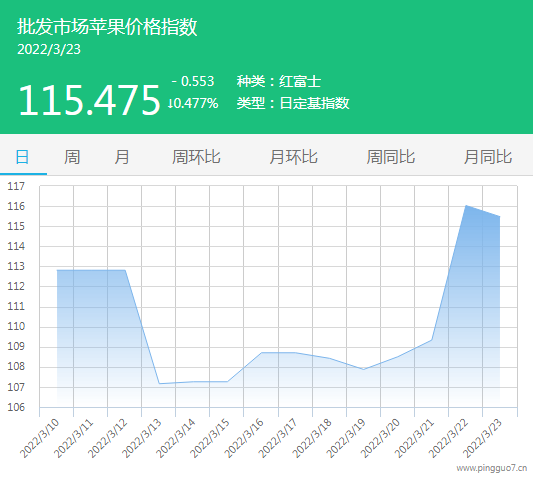
Task: Open the 周环比 tab
Action: 196,157
